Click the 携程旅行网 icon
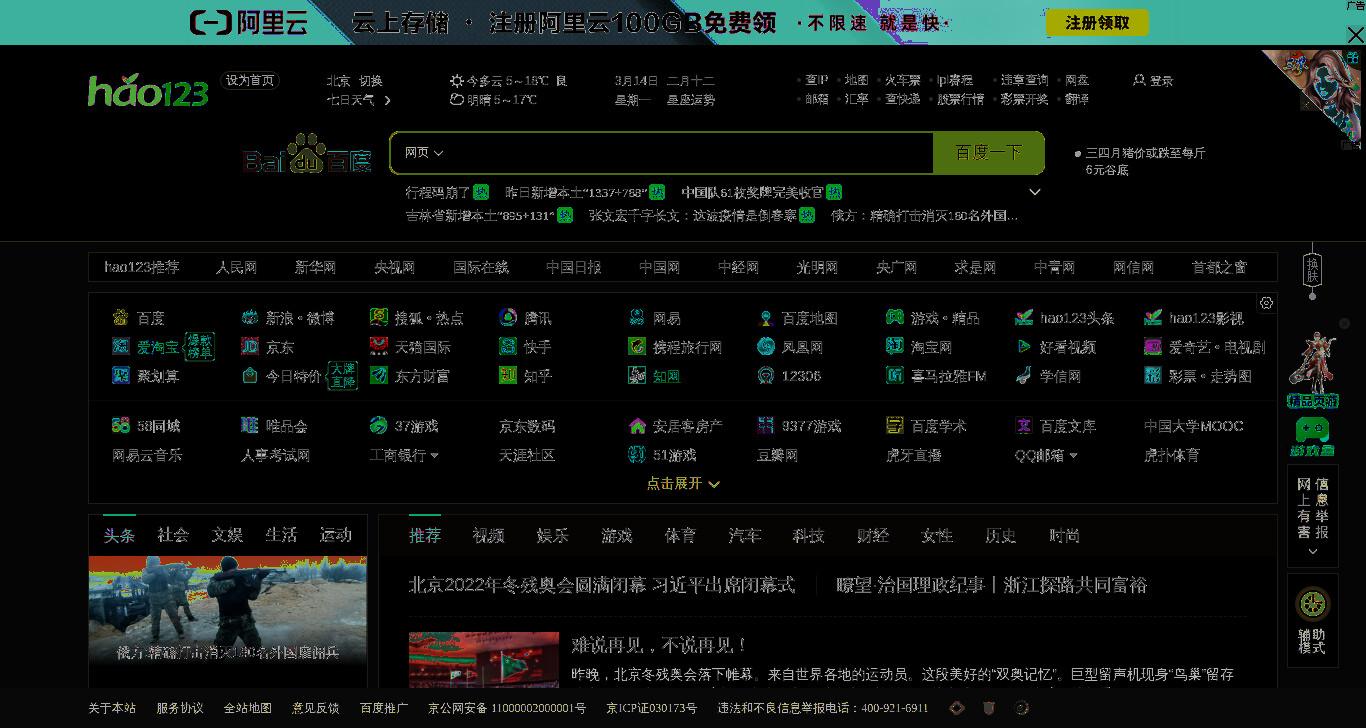 pos(637,347)
